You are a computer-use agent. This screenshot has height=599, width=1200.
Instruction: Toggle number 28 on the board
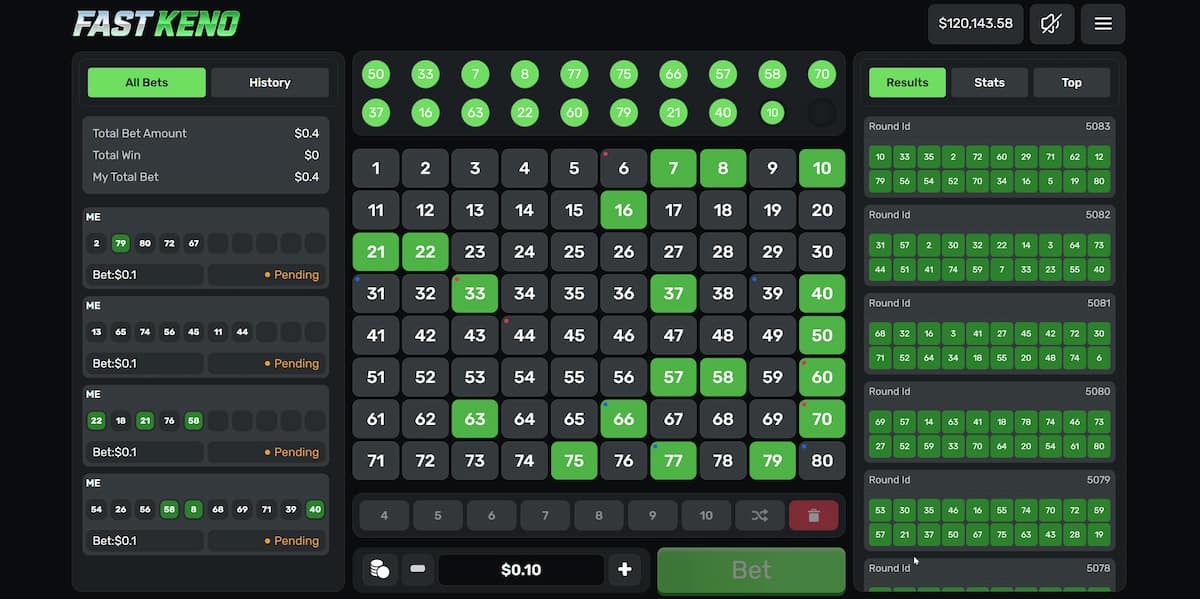(x=723, y=252)
